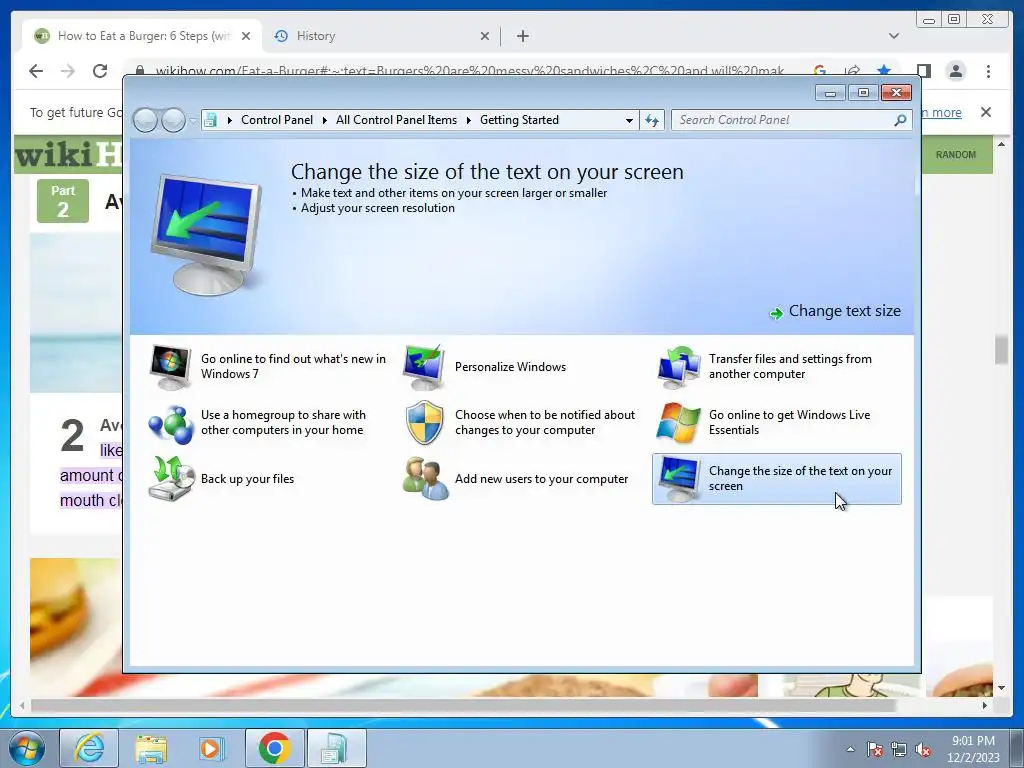
Task: Click the Personalize Windows monitor icon
Action: tap(424, 367)
